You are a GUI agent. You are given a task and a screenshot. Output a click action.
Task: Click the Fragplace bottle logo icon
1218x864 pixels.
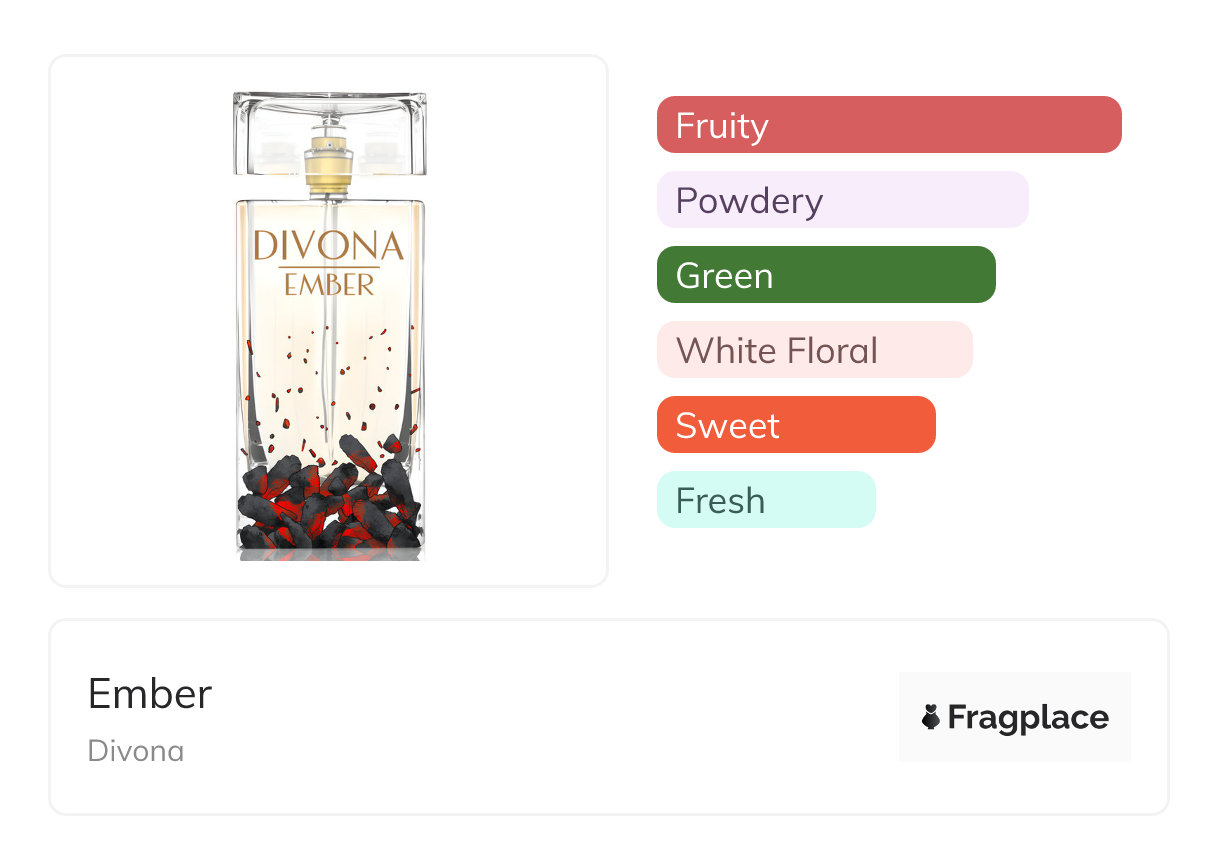click(x=931, y=717)
